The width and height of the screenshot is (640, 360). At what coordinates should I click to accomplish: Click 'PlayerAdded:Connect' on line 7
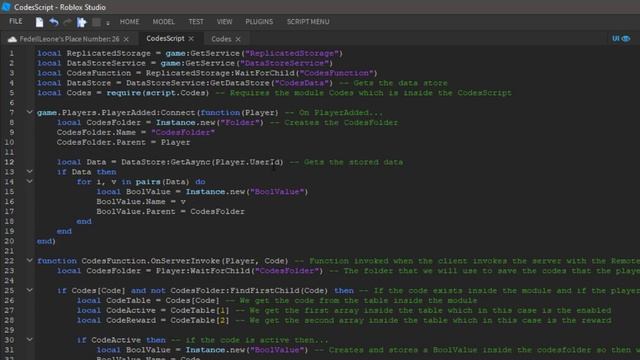148,113
